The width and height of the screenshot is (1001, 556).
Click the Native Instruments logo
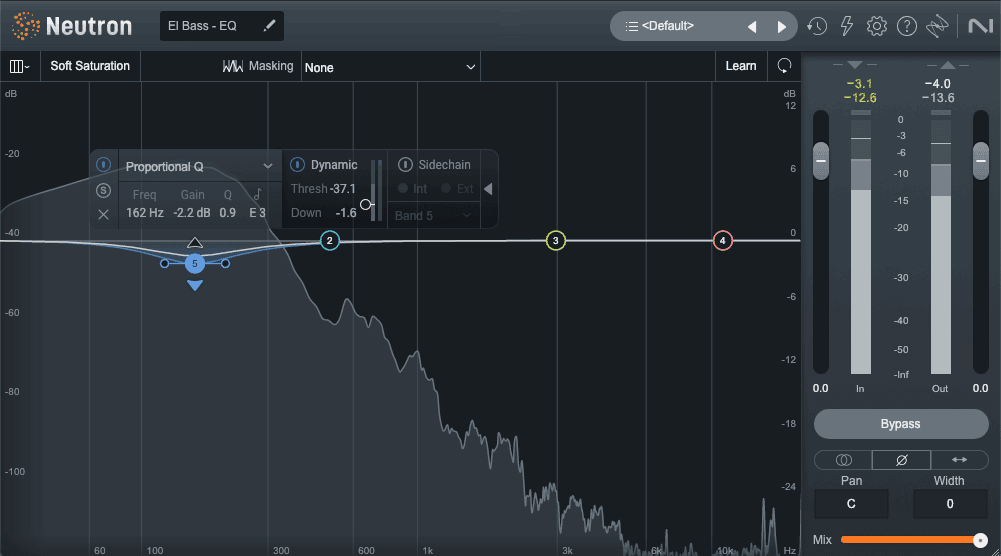[x=980, y=26]
